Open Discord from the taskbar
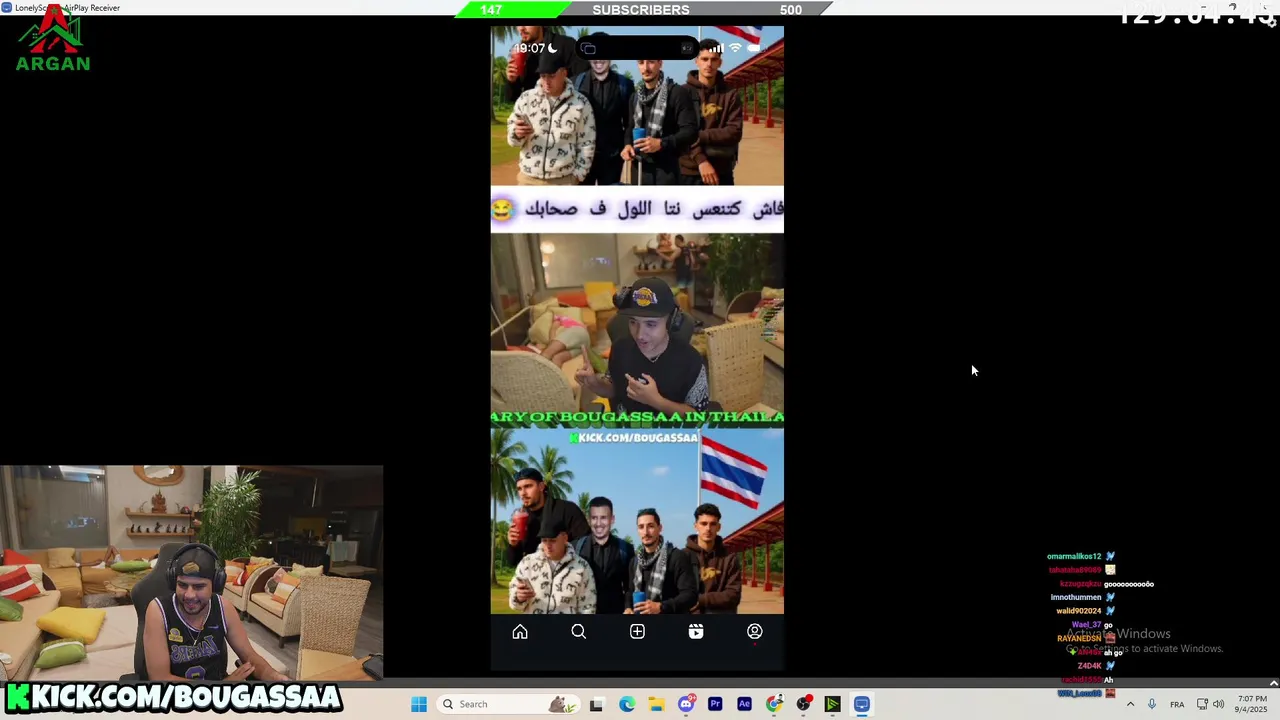This screenshot has height=720, width=1280. pos(686,704)
